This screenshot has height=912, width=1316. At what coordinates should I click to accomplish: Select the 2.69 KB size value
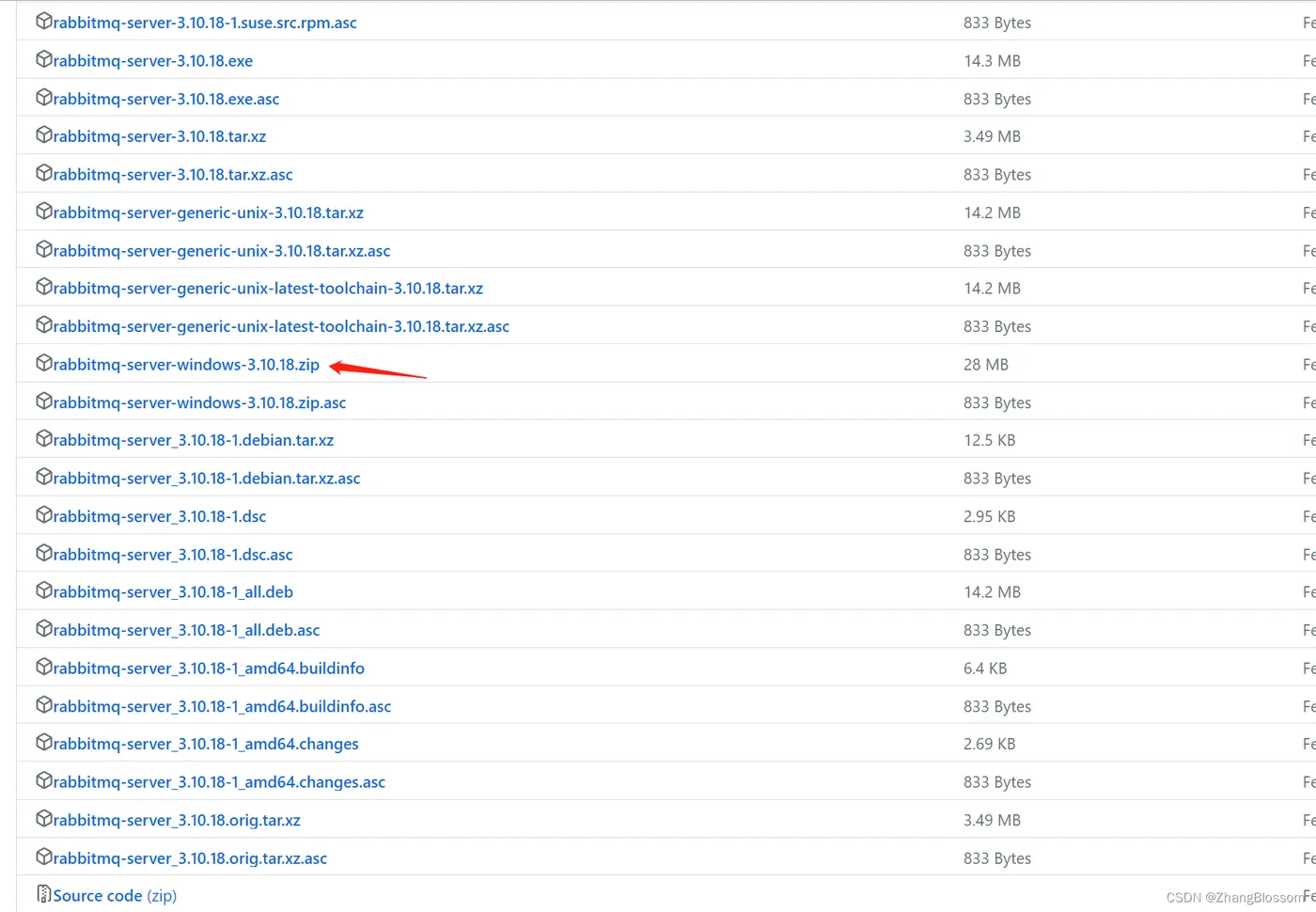989,744
